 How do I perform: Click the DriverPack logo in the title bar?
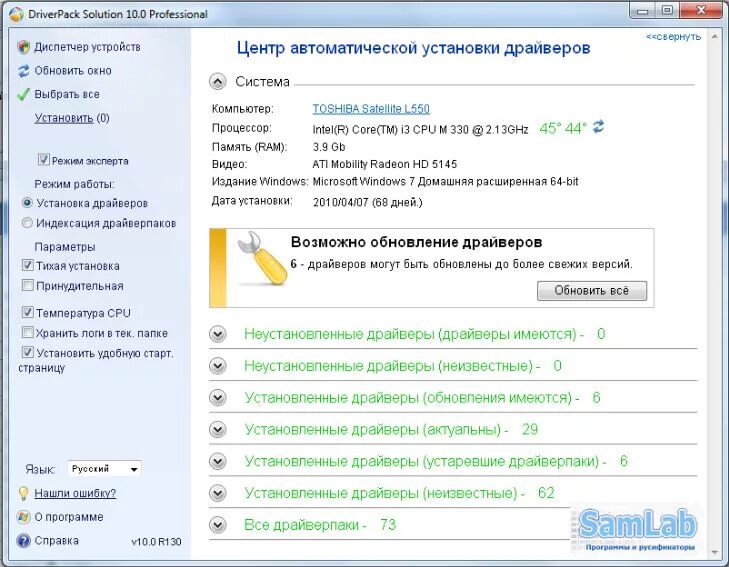point(16,14)
